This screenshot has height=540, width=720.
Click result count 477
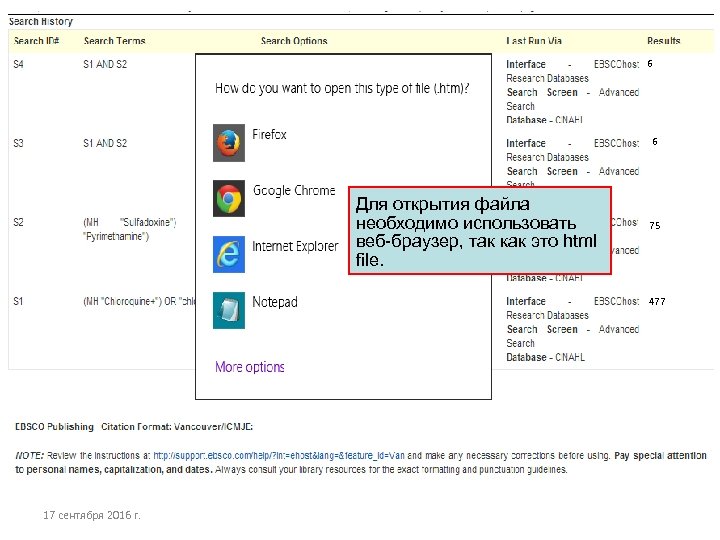657,302
